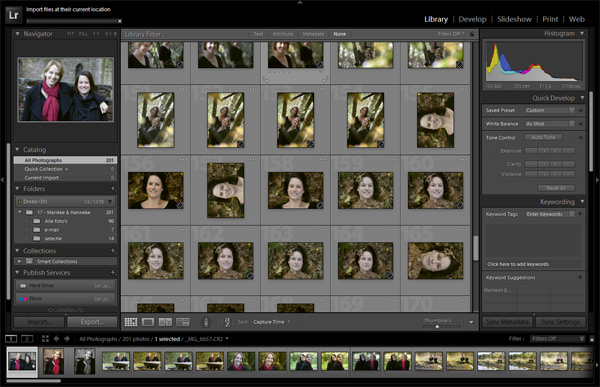600x387 pixels.
Task: Open the Print module
Action: (550, 19)
